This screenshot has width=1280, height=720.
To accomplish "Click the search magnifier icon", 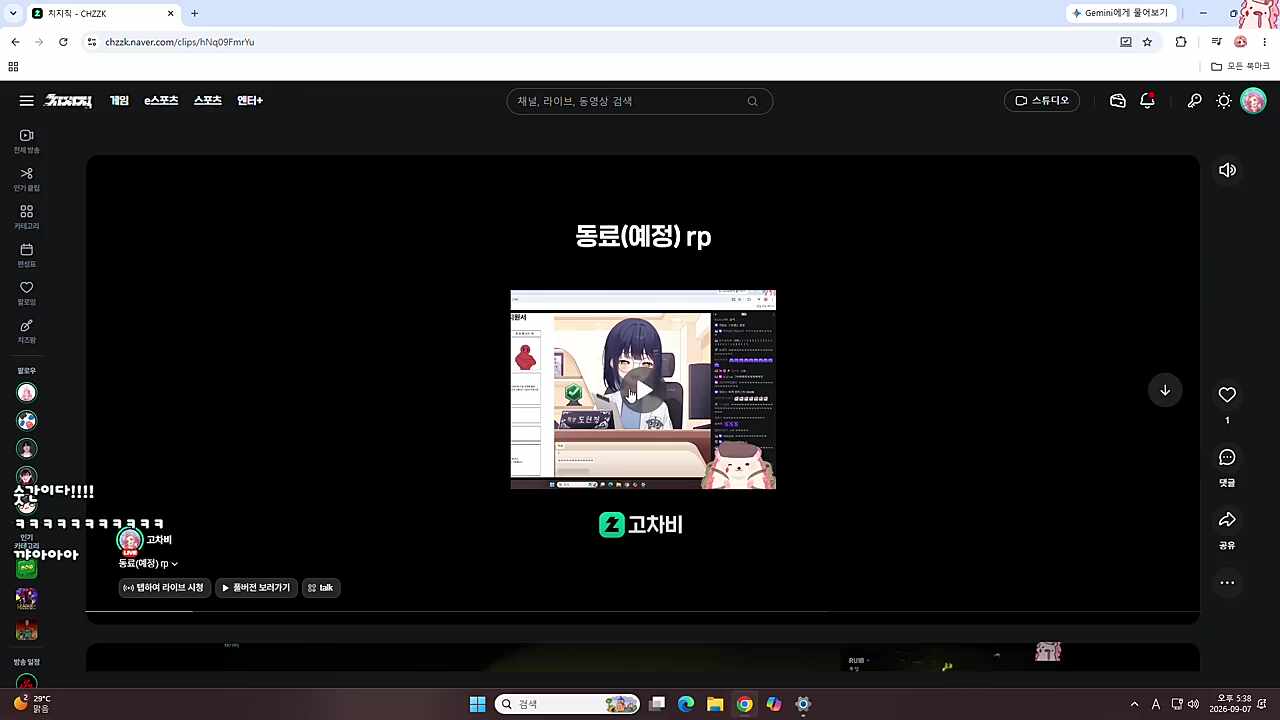I will 752,101.
